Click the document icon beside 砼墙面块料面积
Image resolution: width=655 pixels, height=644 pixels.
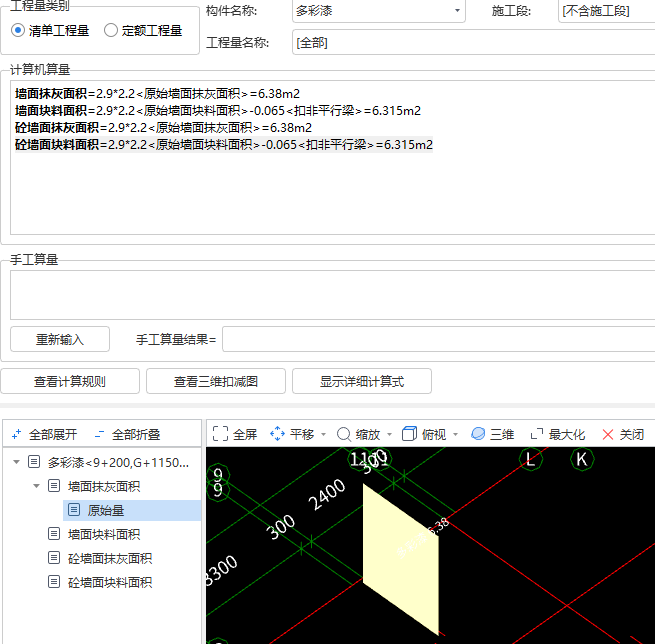54,581
